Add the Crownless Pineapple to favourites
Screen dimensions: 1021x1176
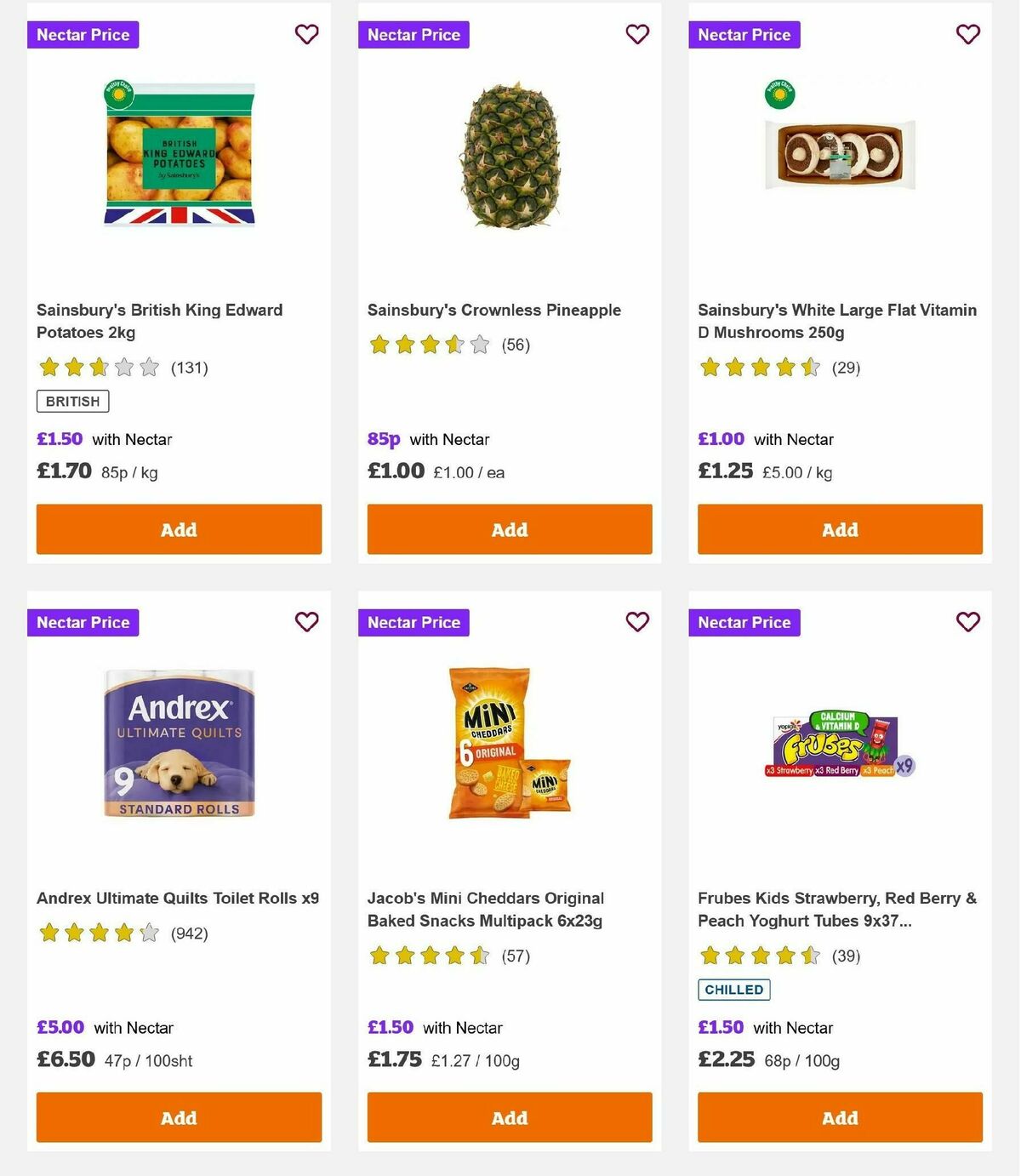(x=637, y=35)
